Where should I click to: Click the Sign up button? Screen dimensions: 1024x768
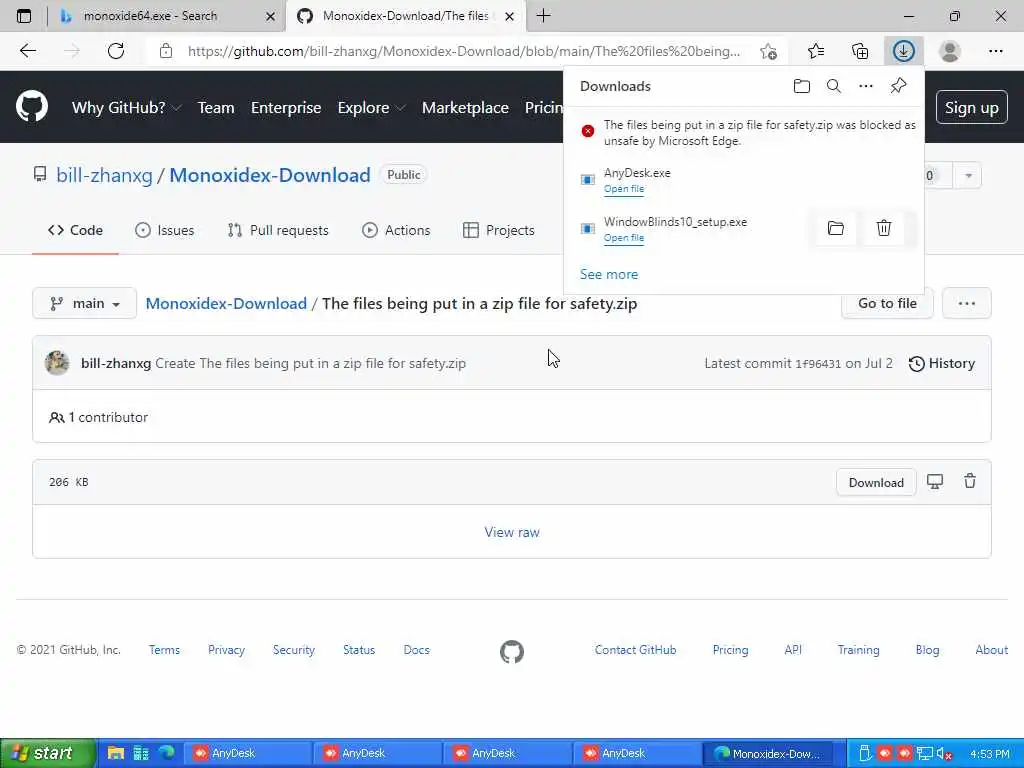972,107
